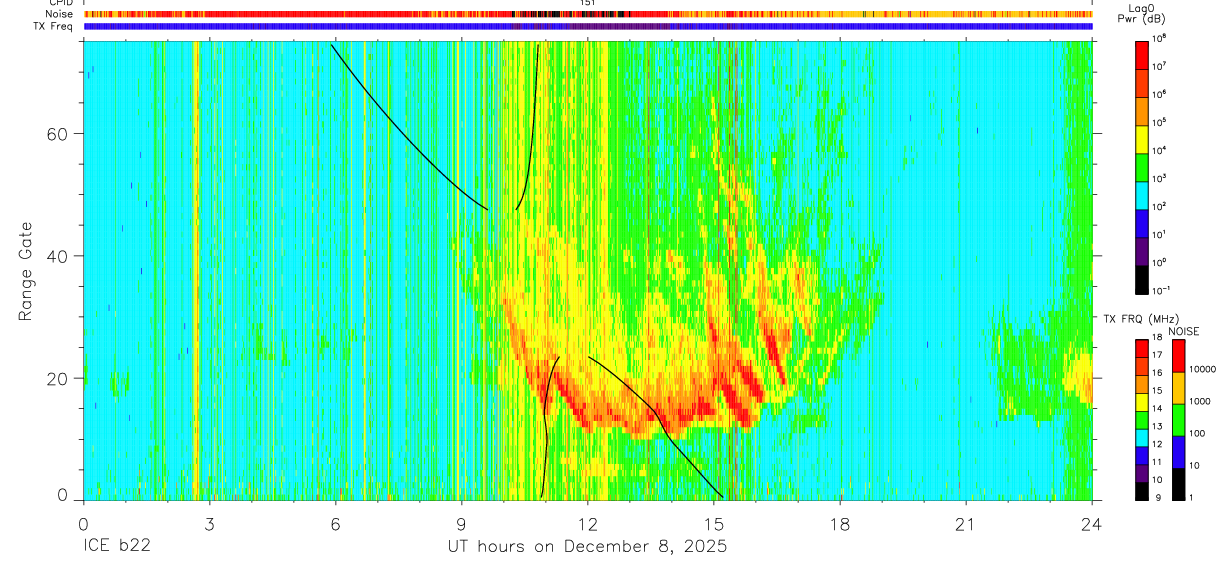
Task: Click the '1000' label on the NOISE scale
Action: [1201, 401]
